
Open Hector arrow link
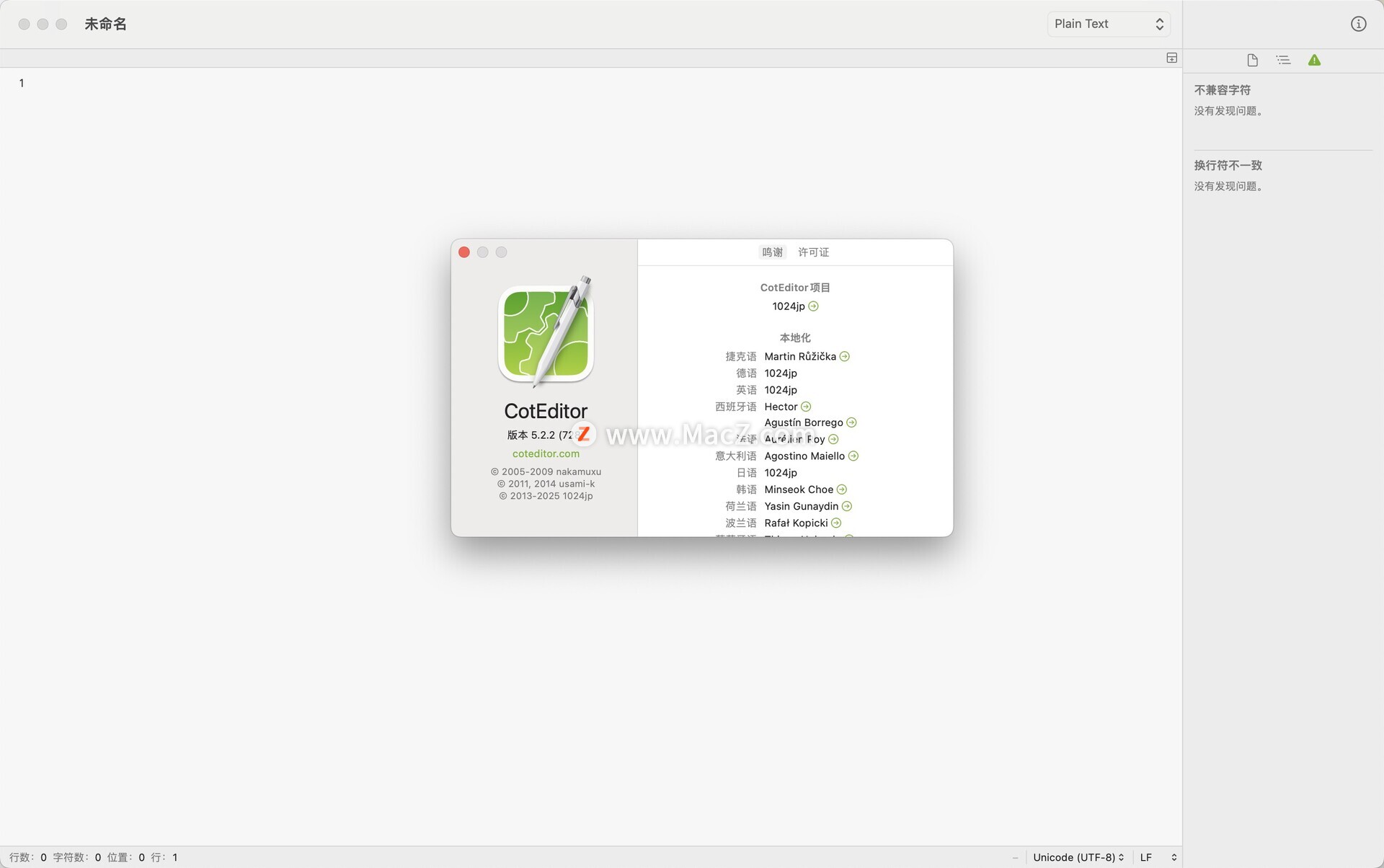coord(806,407)
